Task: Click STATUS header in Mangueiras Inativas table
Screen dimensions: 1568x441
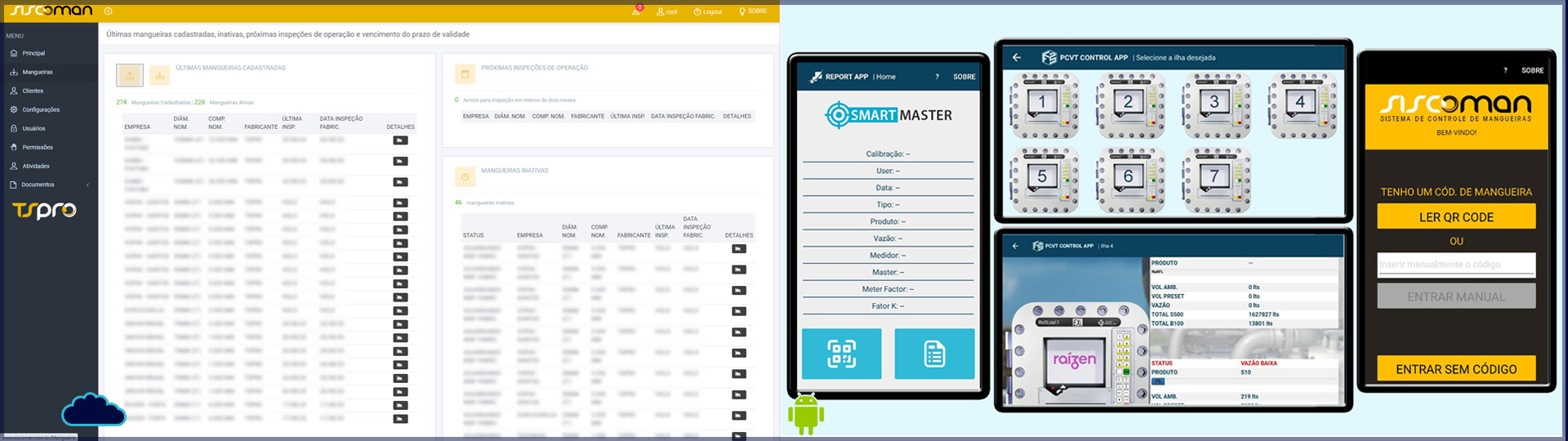Action: coord(474,235)
